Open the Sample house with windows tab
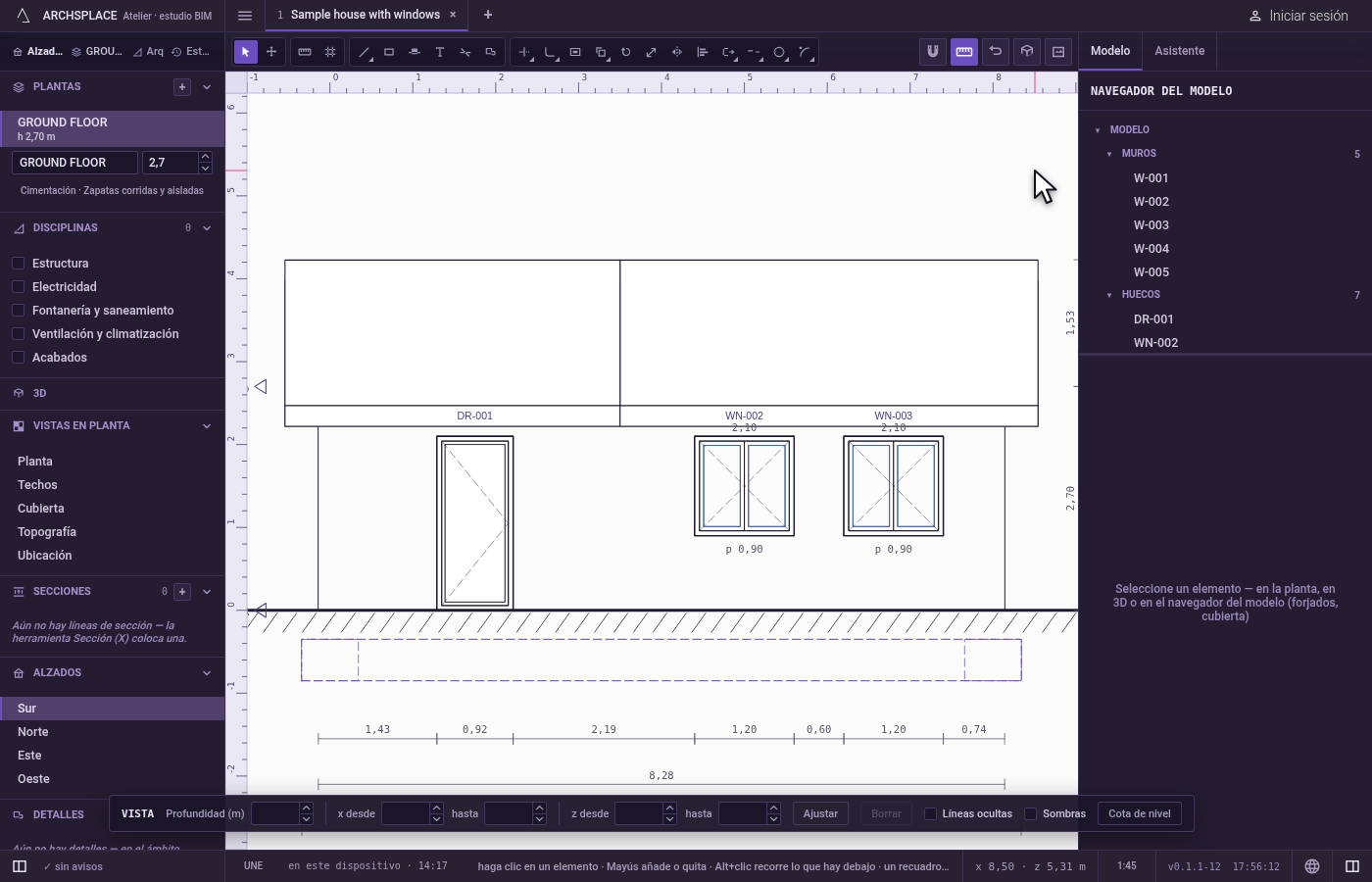The width and height of the screenshot is (1372, 882). tap(365, 15)
